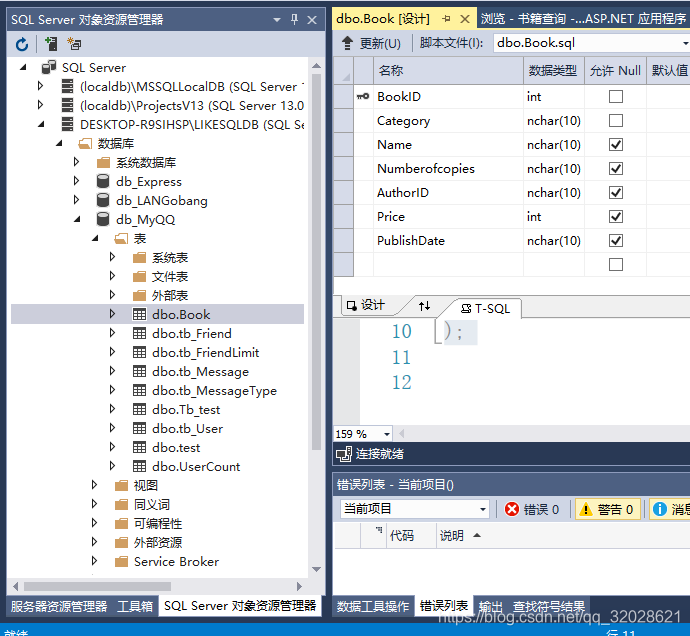The image size is (690, 636).
Task: Switch to the T-SQL tab
Action: (485, 308)
